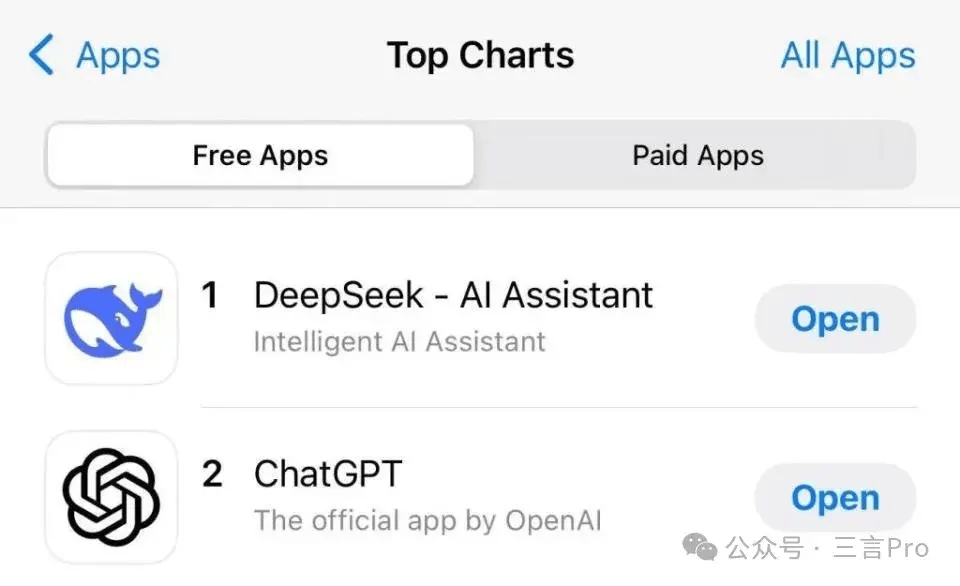Open the Top Charts category selector
The height and width of the screenshot is (586, 960).
pos(480,56)
